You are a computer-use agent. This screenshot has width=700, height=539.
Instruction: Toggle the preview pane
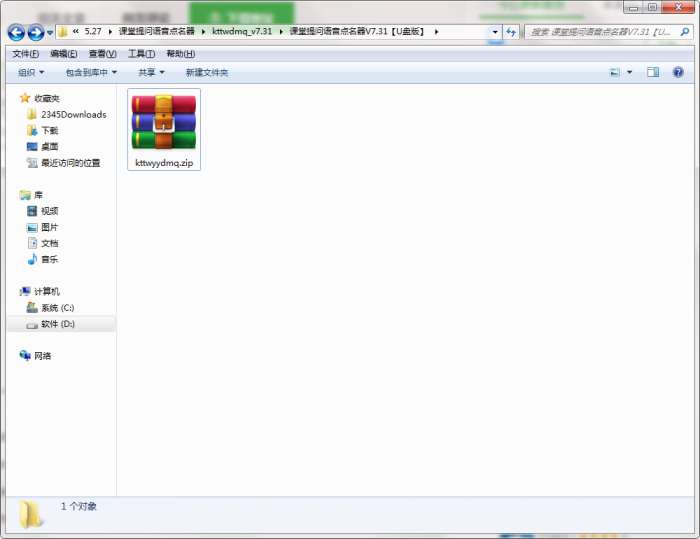tap(653, 72)
